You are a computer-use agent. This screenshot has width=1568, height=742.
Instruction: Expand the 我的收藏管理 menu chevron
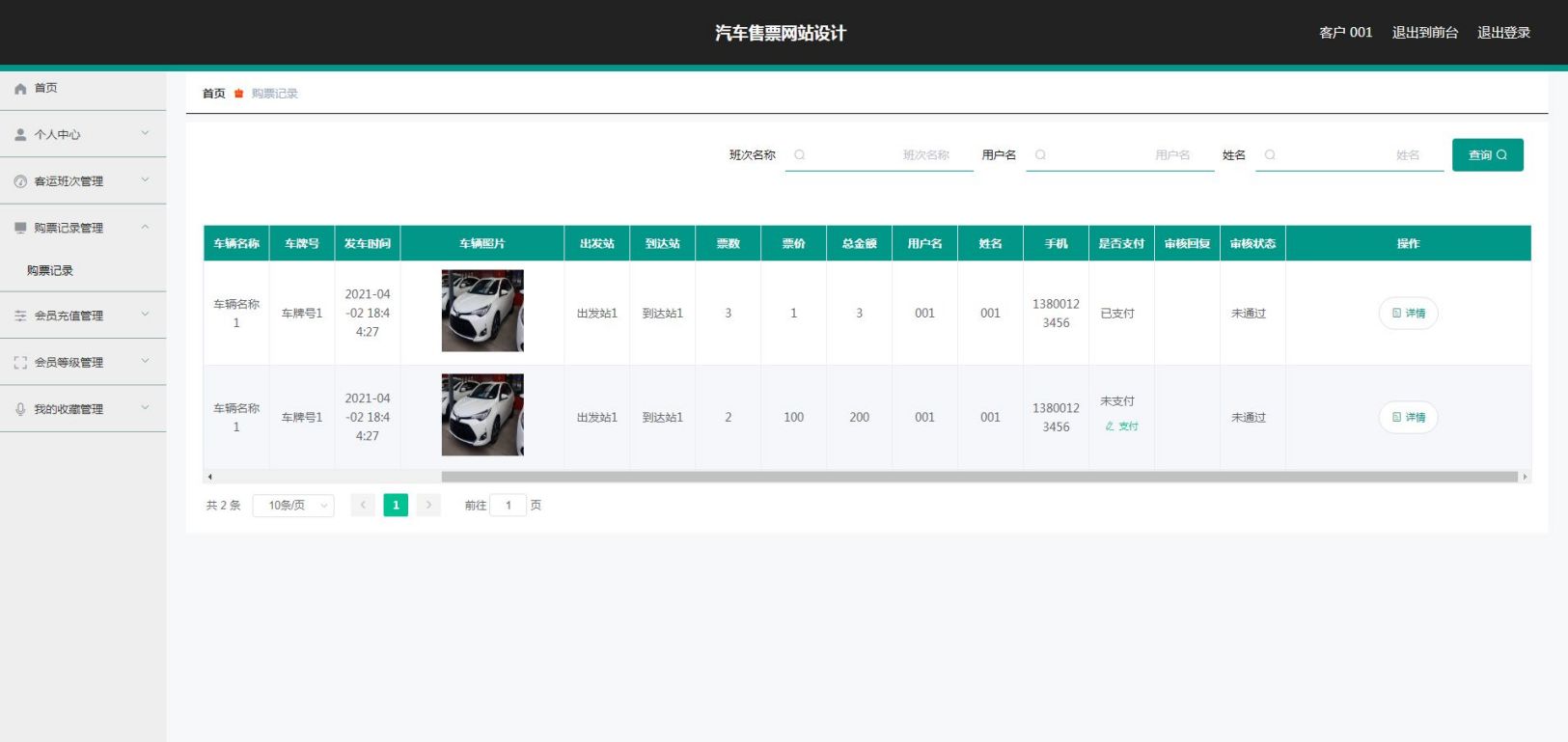click(x=145, y=407)
